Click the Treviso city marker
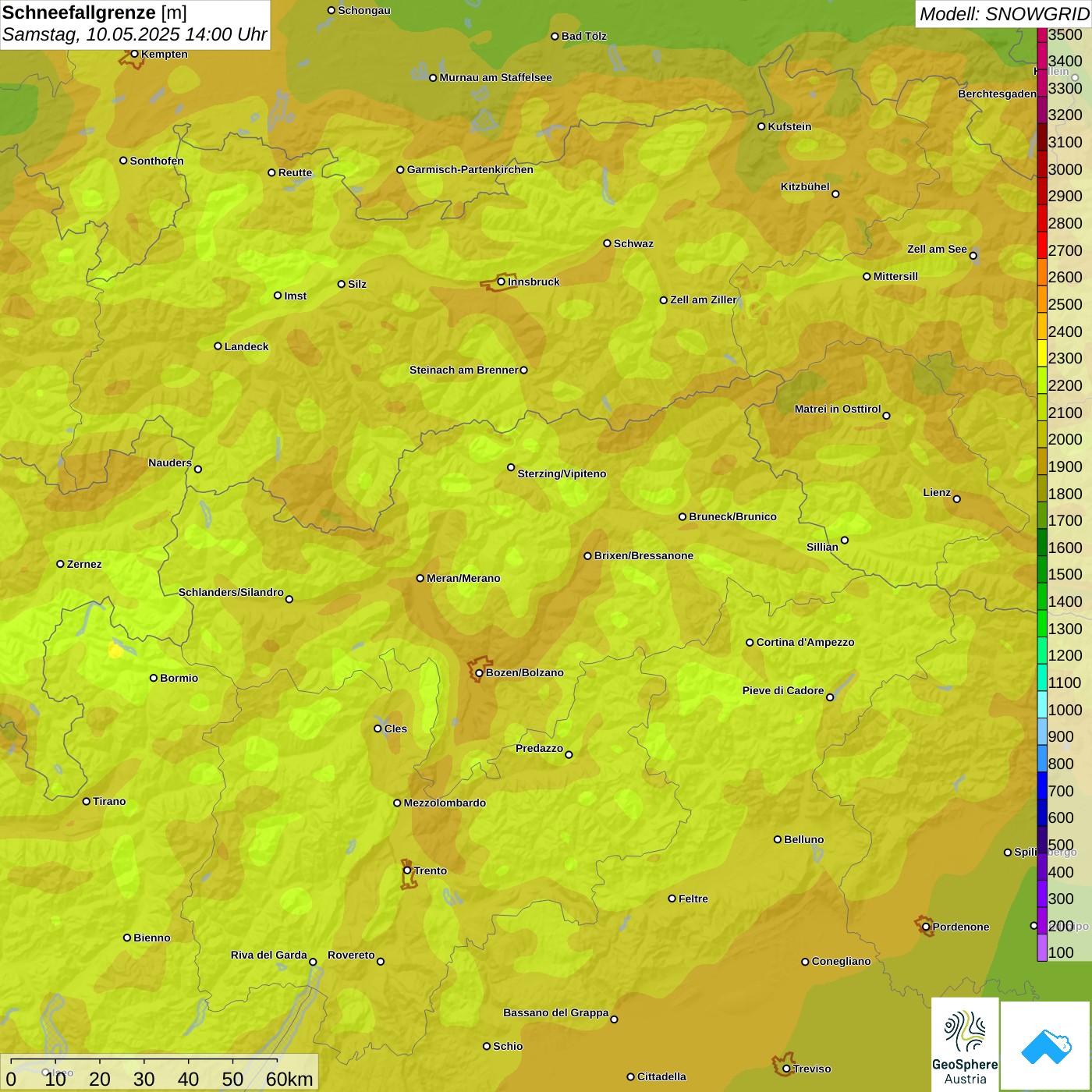1092x1092 pixels. pos(786,1069)
